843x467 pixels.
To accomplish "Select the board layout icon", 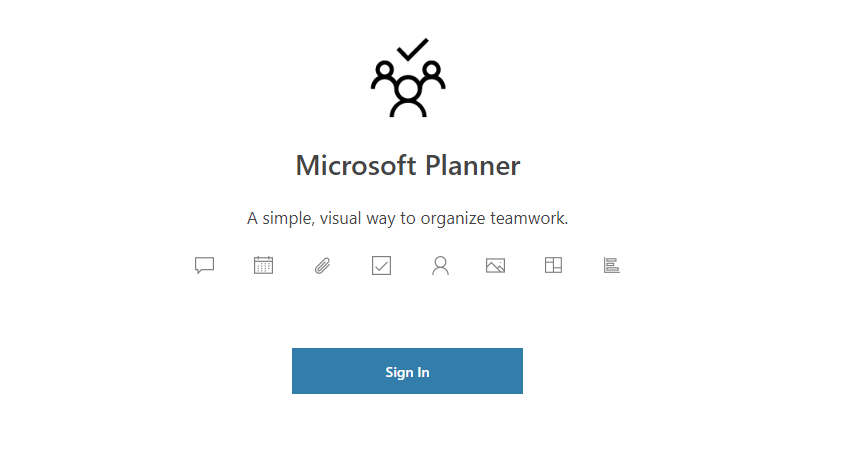I will (553, 265).
